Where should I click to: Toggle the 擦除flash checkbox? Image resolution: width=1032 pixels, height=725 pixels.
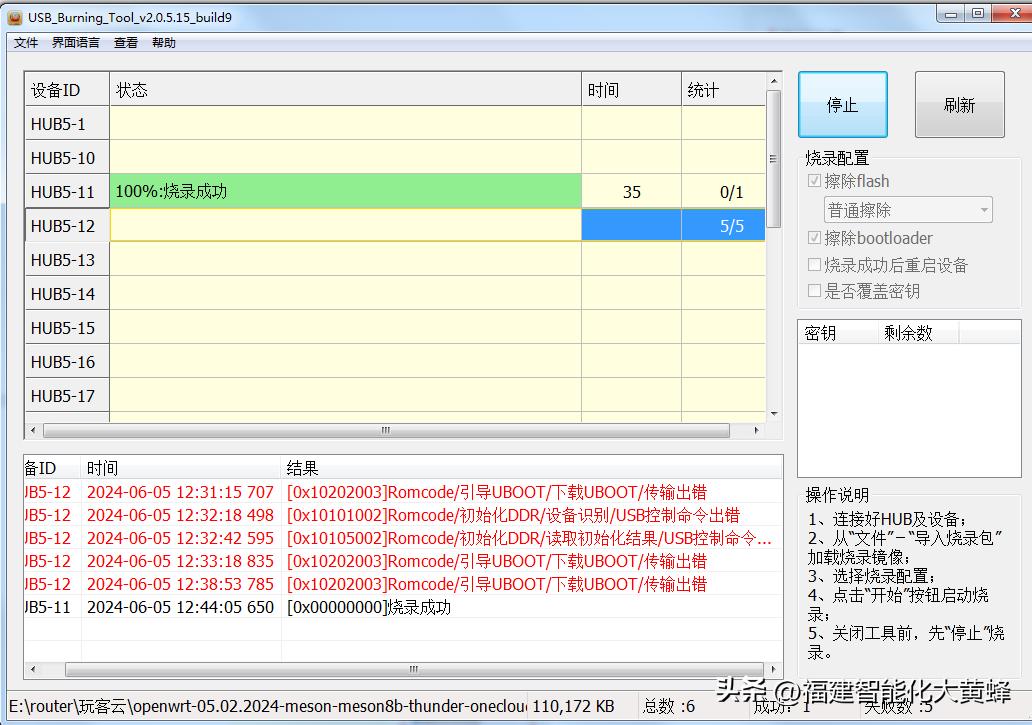click(815, 181)
